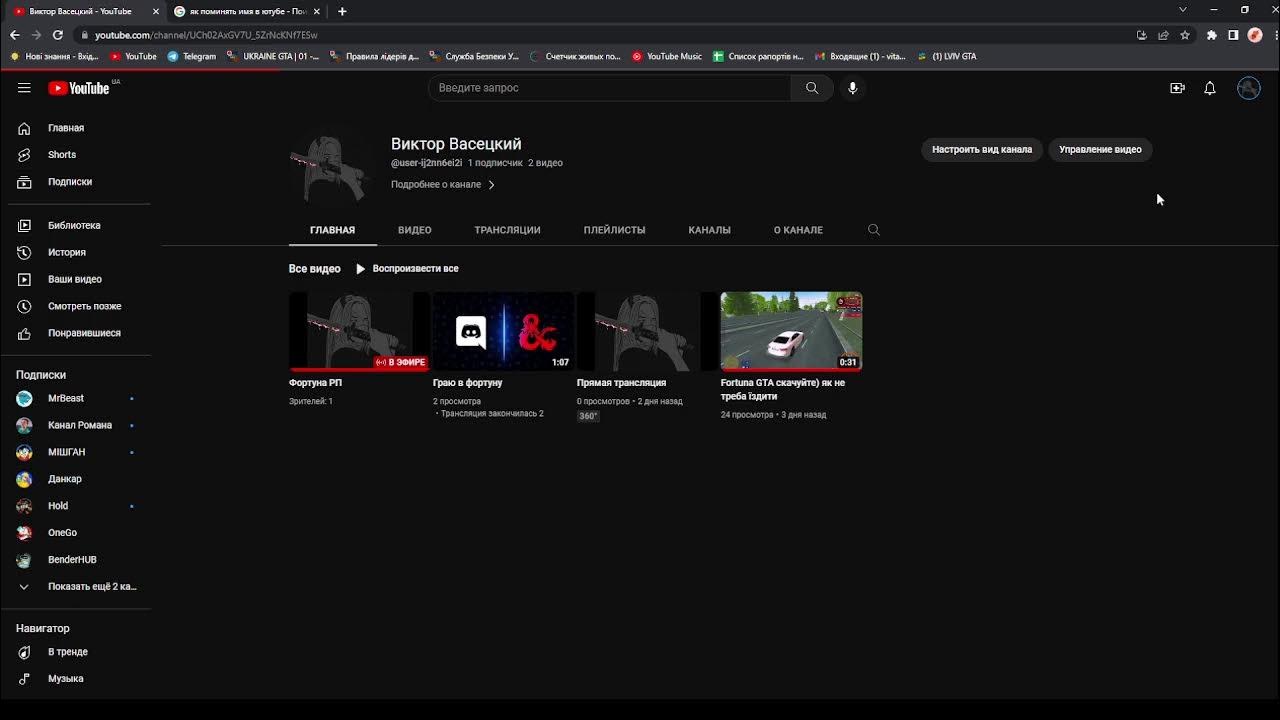Click the search magnifier button
Viewport: 1280px width, 720px height.
coord(812,88)
